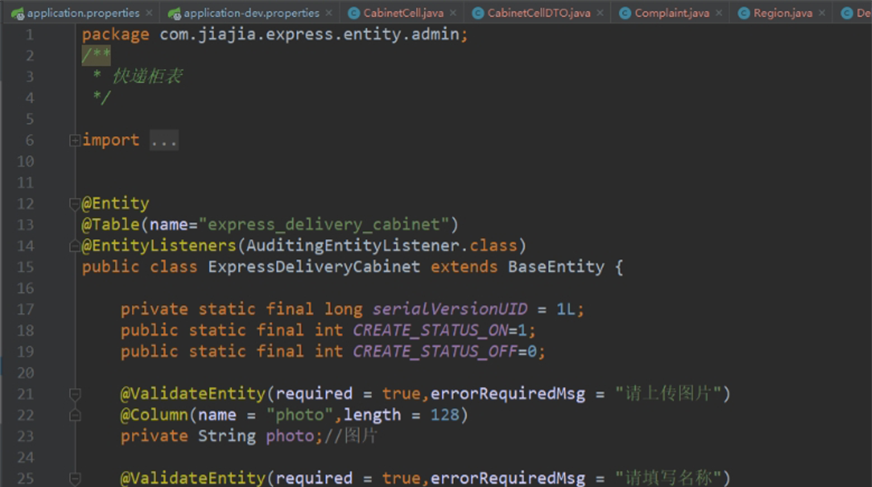The width and height of the screenshot is (872, 487).
Task: Click the class icon on CabinetCell.java tab
Action: 354,13
